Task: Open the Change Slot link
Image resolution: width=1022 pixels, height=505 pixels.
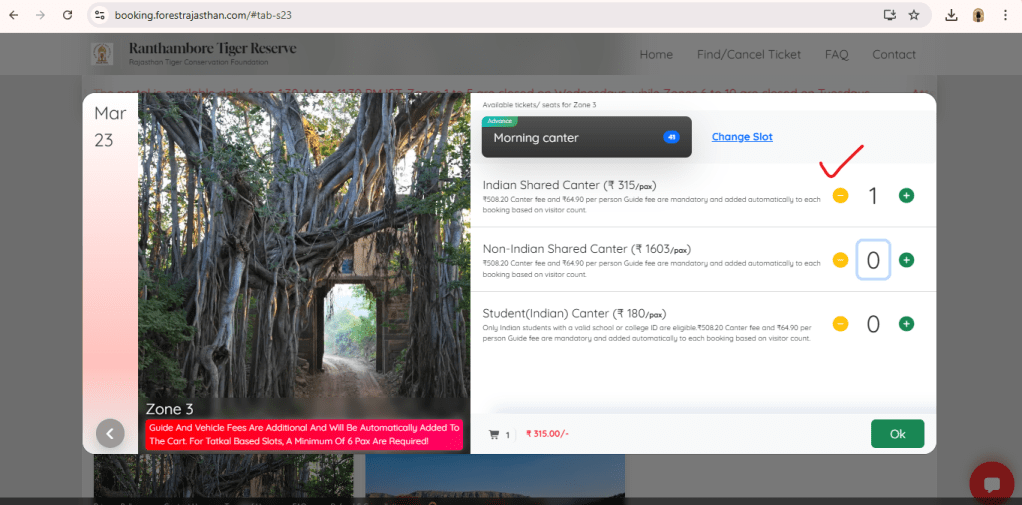Action: (742, 137)
